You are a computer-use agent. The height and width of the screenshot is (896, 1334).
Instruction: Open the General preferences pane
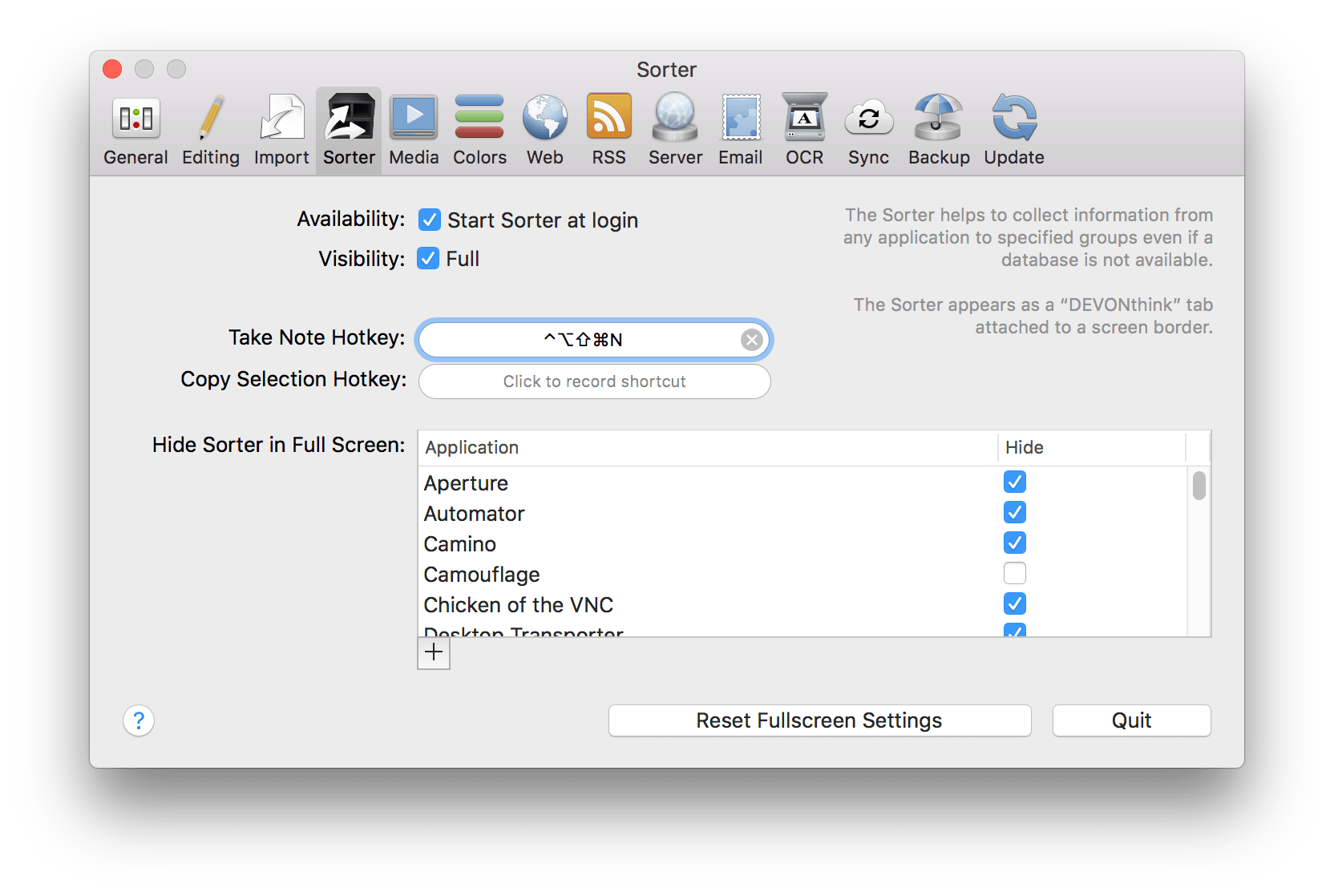tap(135, 130)
